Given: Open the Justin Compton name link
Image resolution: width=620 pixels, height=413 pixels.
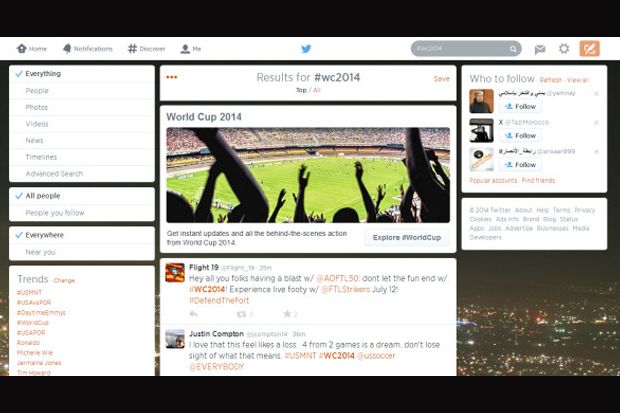Looking at the screenshot, I should click(x=216, y=334).
